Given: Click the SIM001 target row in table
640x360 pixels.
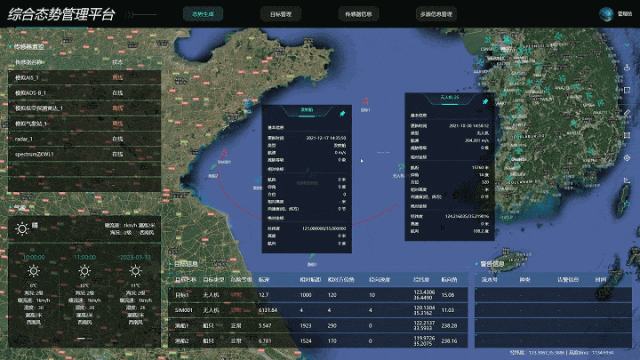Looking at the screenshot, I should click(x=318, y=310).
